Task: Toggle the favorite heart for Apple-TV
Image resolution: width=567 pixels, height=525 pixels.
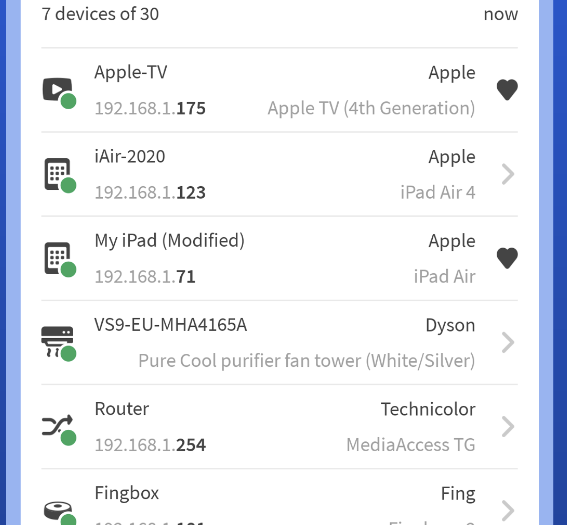Action: [507, 90]
